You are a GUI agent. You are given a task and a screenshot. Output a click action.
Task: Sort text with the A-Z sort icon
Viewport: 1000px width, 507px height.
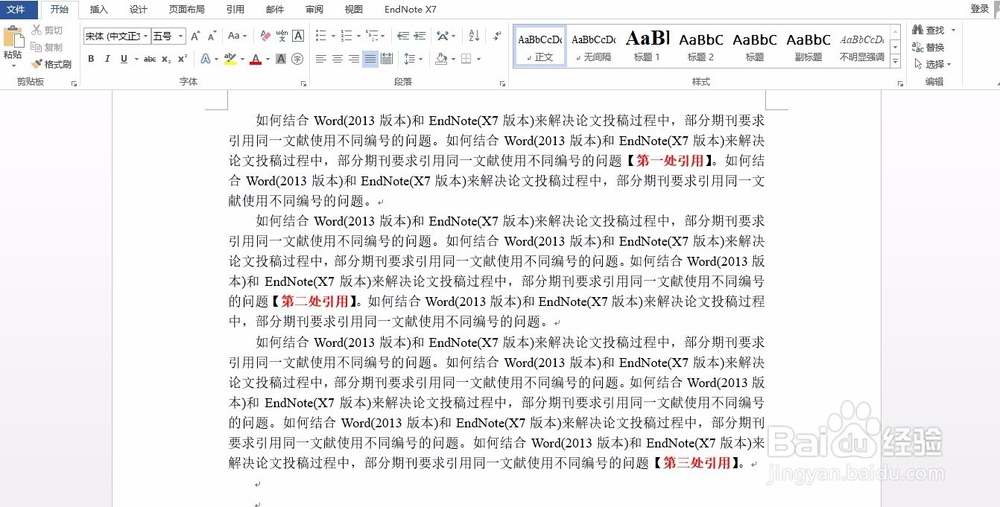point(474,36)
